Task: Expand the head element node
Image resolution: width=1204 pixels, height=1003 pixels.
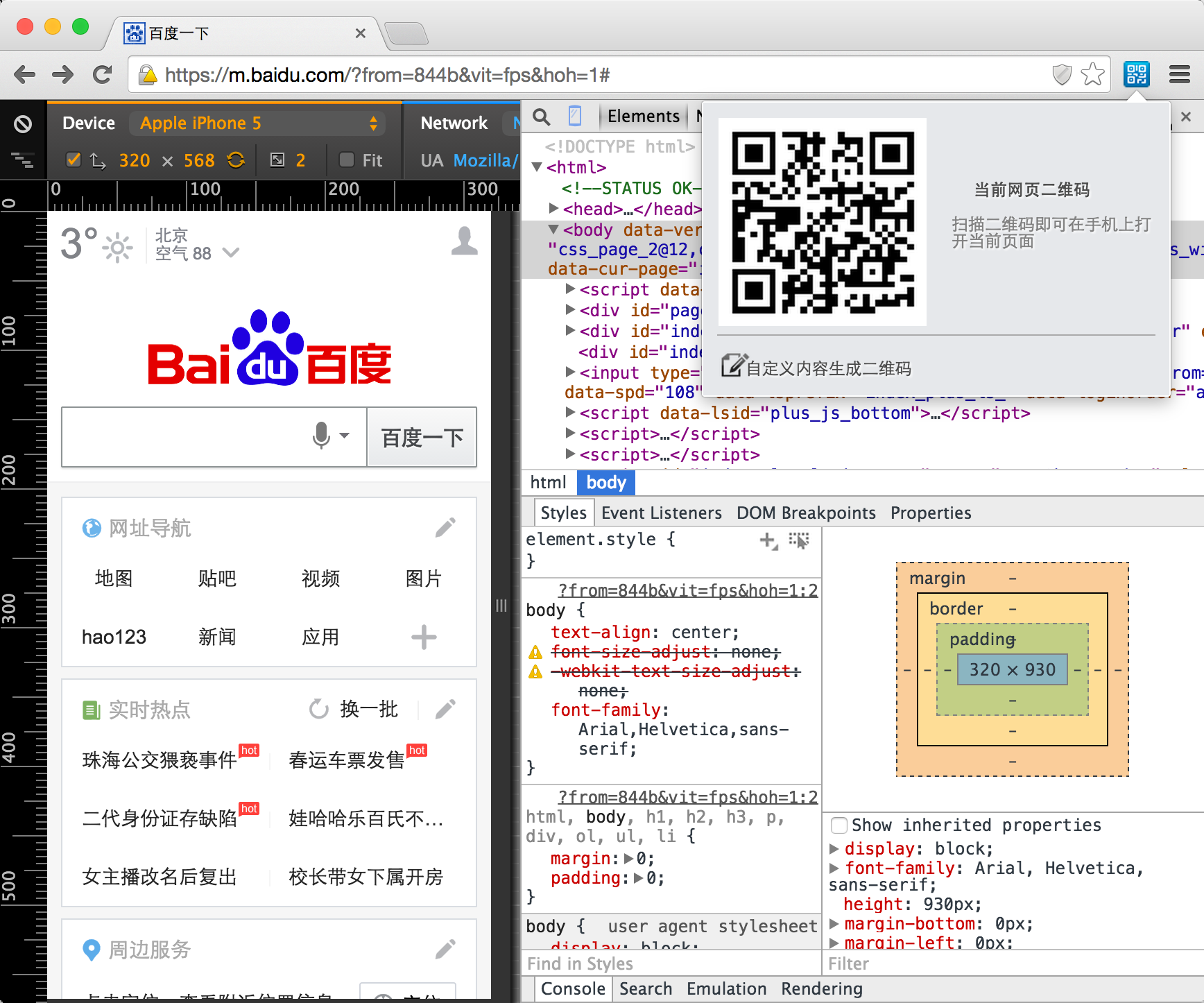Action: click(x=553, y=208)
